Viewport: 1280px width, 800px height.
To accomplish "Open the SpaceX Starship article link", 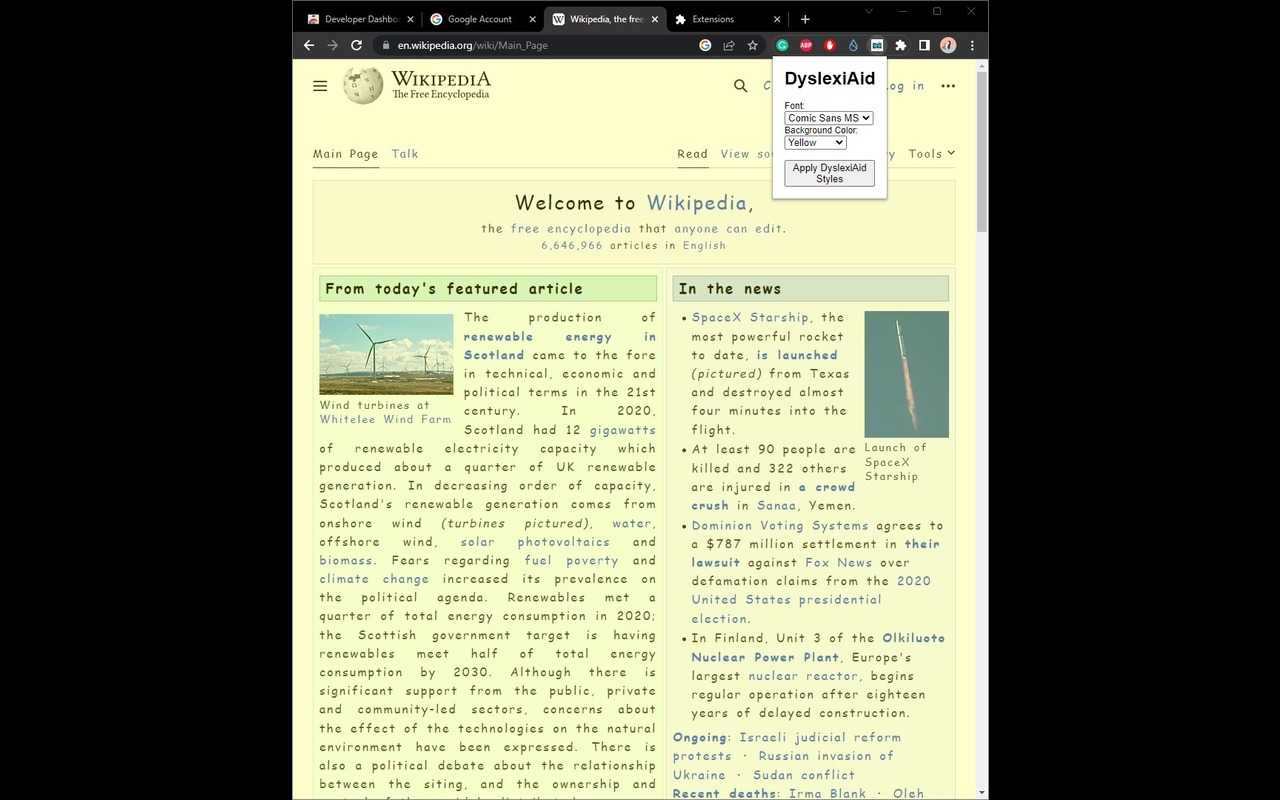I will pos(750,318).
